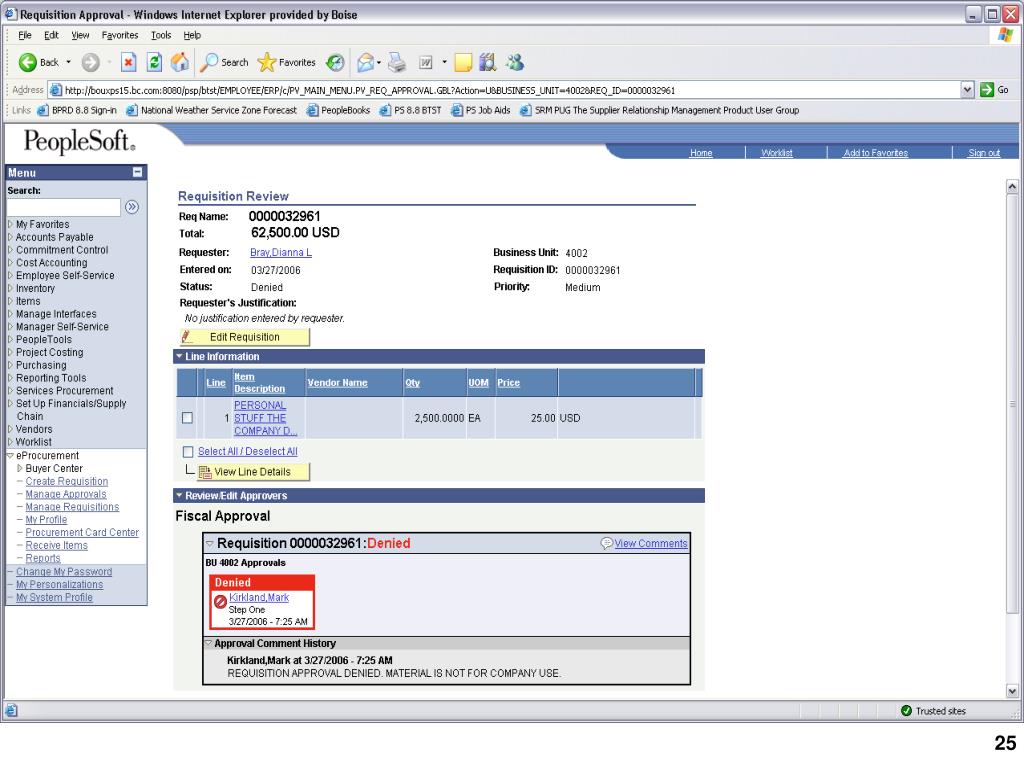Click the Mail envelope toolbar icon
The image size is (1024, 768).
click(365, 63)
